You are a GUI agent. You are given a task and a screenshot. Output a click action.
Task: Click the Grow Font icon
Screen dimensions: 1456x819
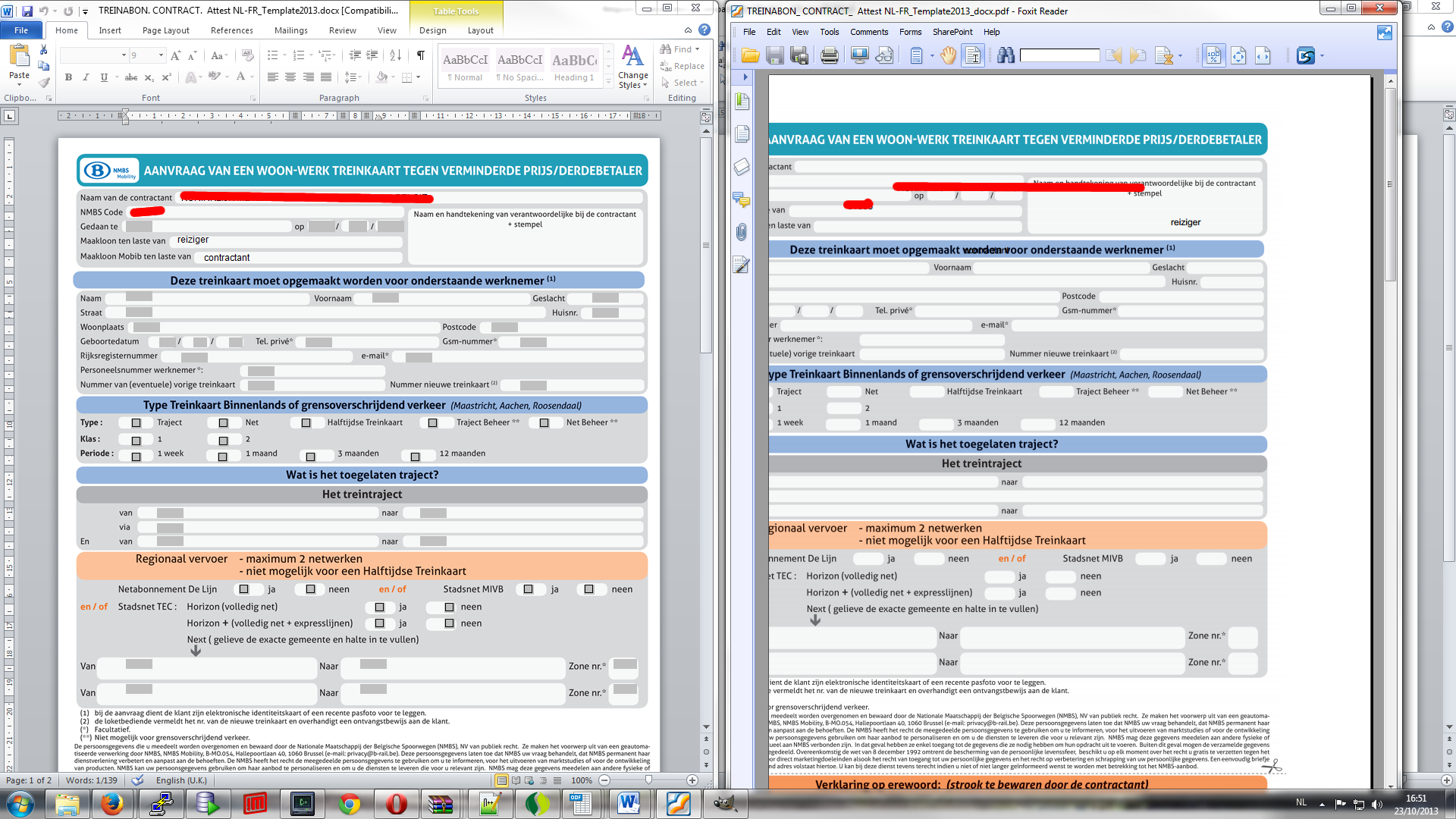pyautogui.click(x=175, y=55)
